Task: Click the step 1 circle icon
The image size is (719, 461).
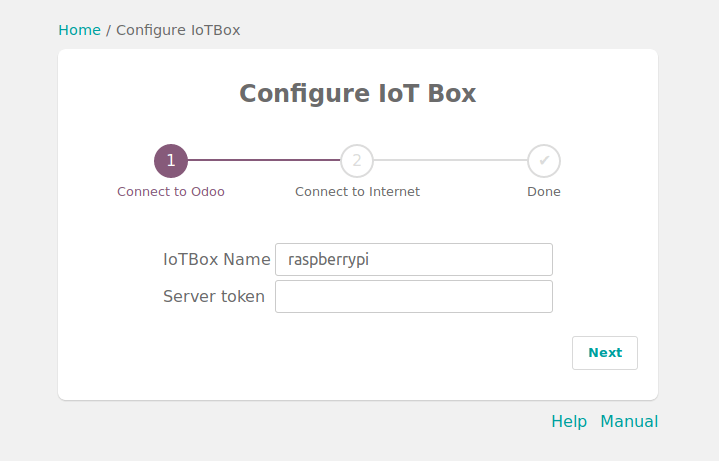Action: pos(171,160)
